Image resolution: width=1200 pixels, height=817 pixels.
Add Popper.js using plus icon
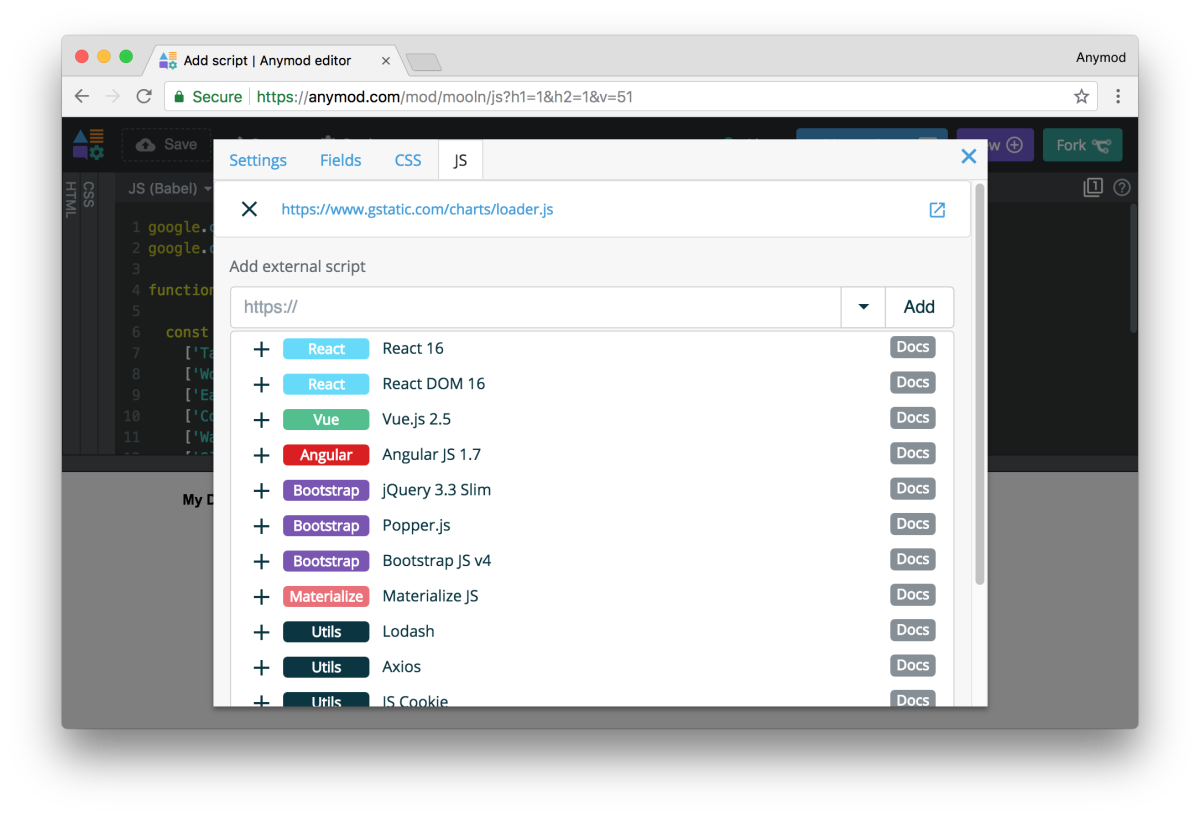(x=261, y=526)
